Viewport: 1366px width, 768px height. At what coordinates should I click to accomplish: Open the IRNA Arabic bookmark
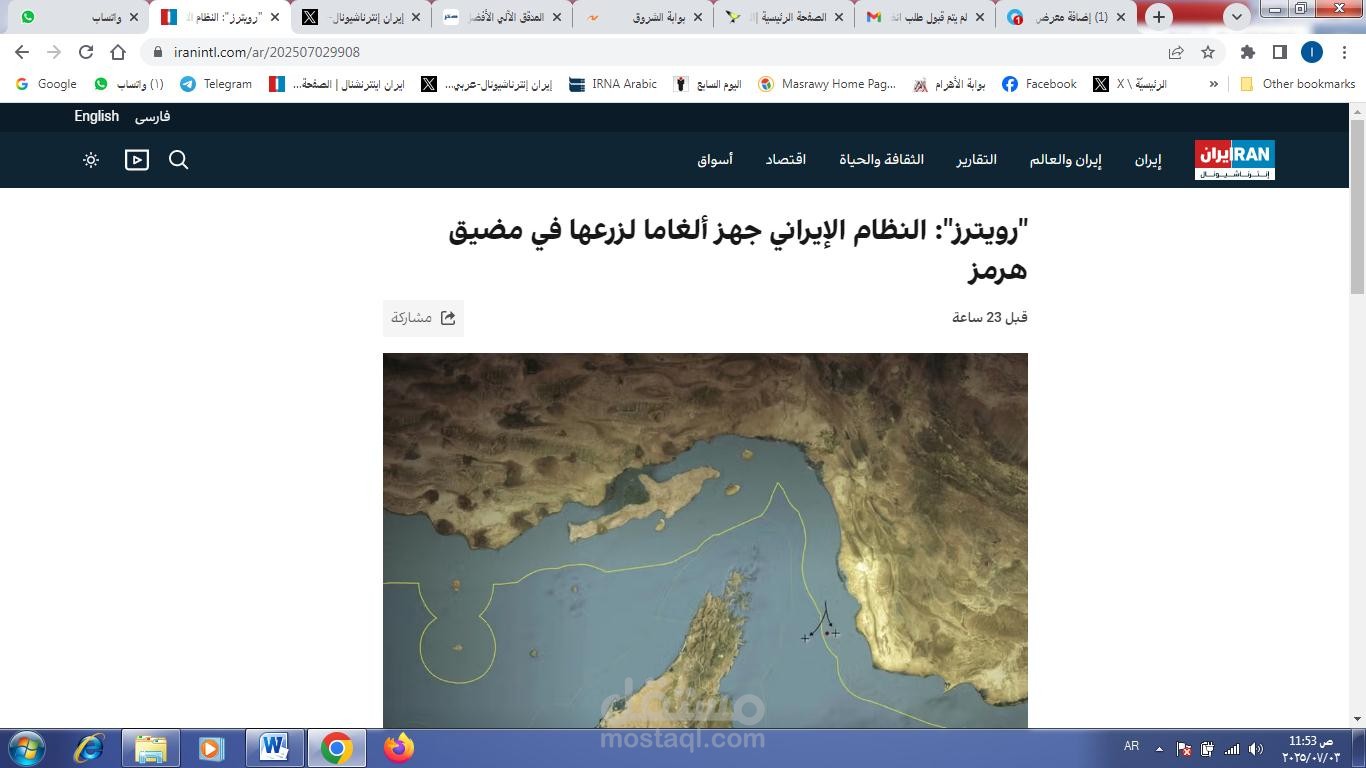tap(612, 84)
